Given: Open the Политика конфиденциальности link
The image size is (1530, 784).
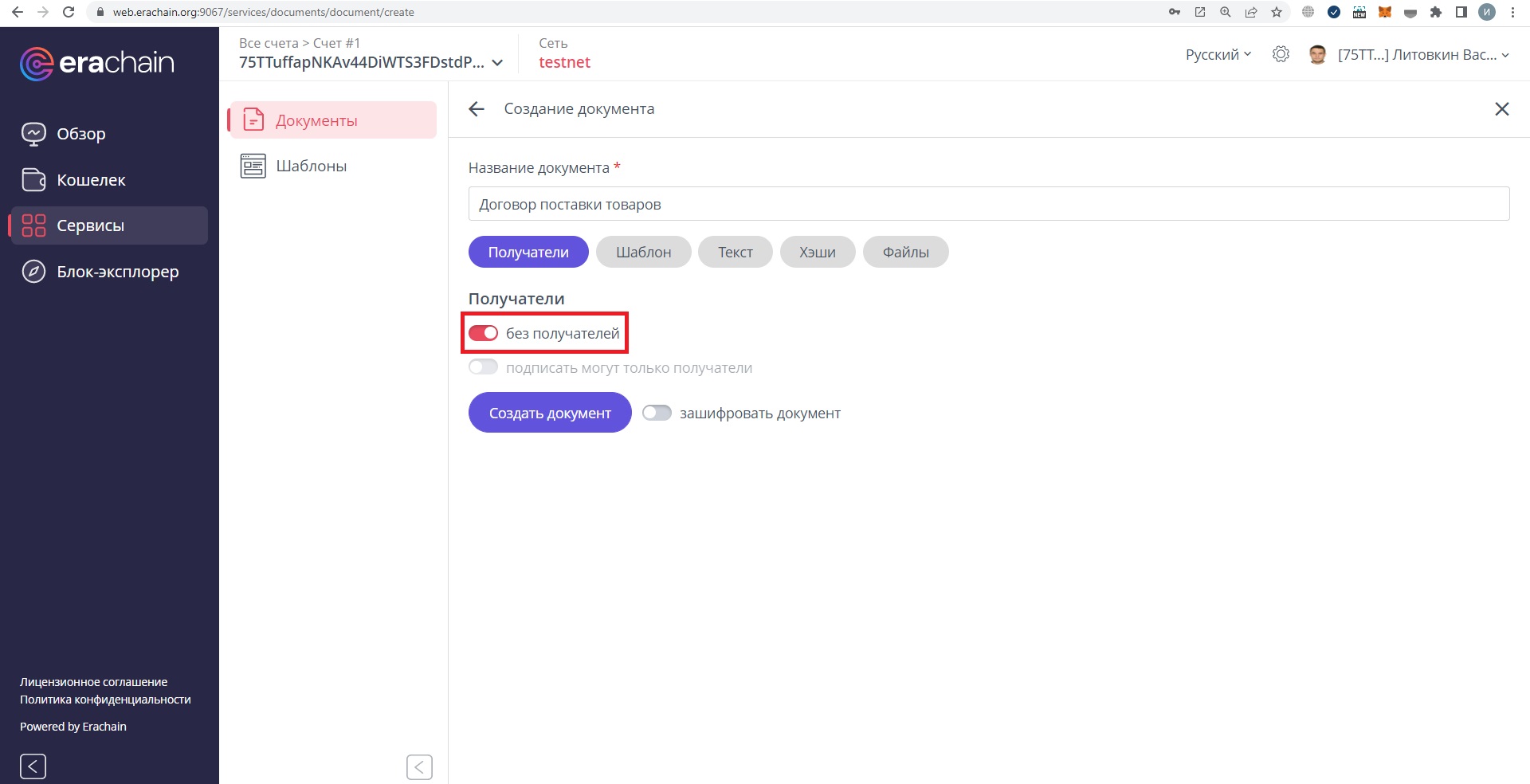Looking at the screenshot, I should (x=105, y=700).
